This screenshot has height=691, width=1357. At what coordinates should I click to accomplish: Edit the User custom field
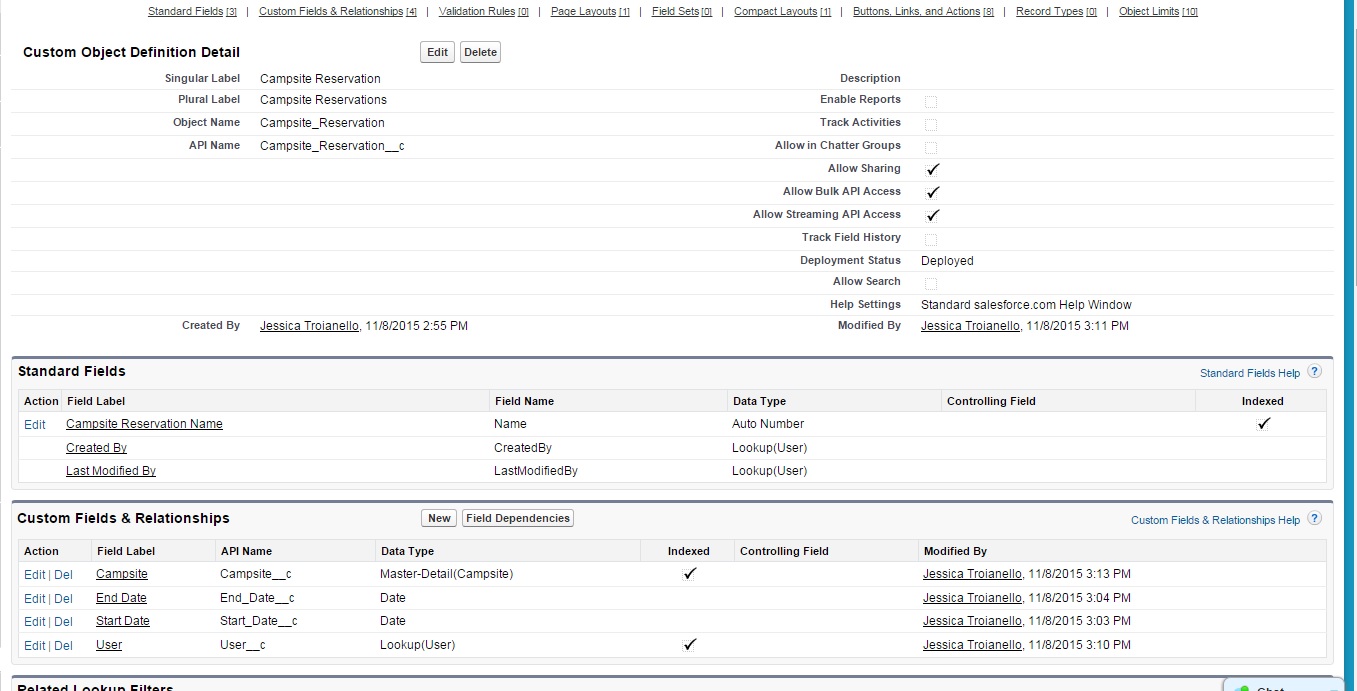35,646
